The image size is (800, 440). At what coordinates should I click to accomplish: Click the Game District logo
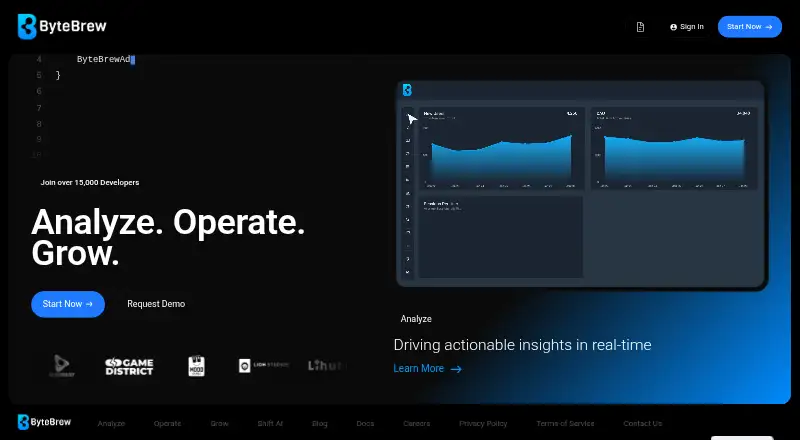(x=129, y=366)
